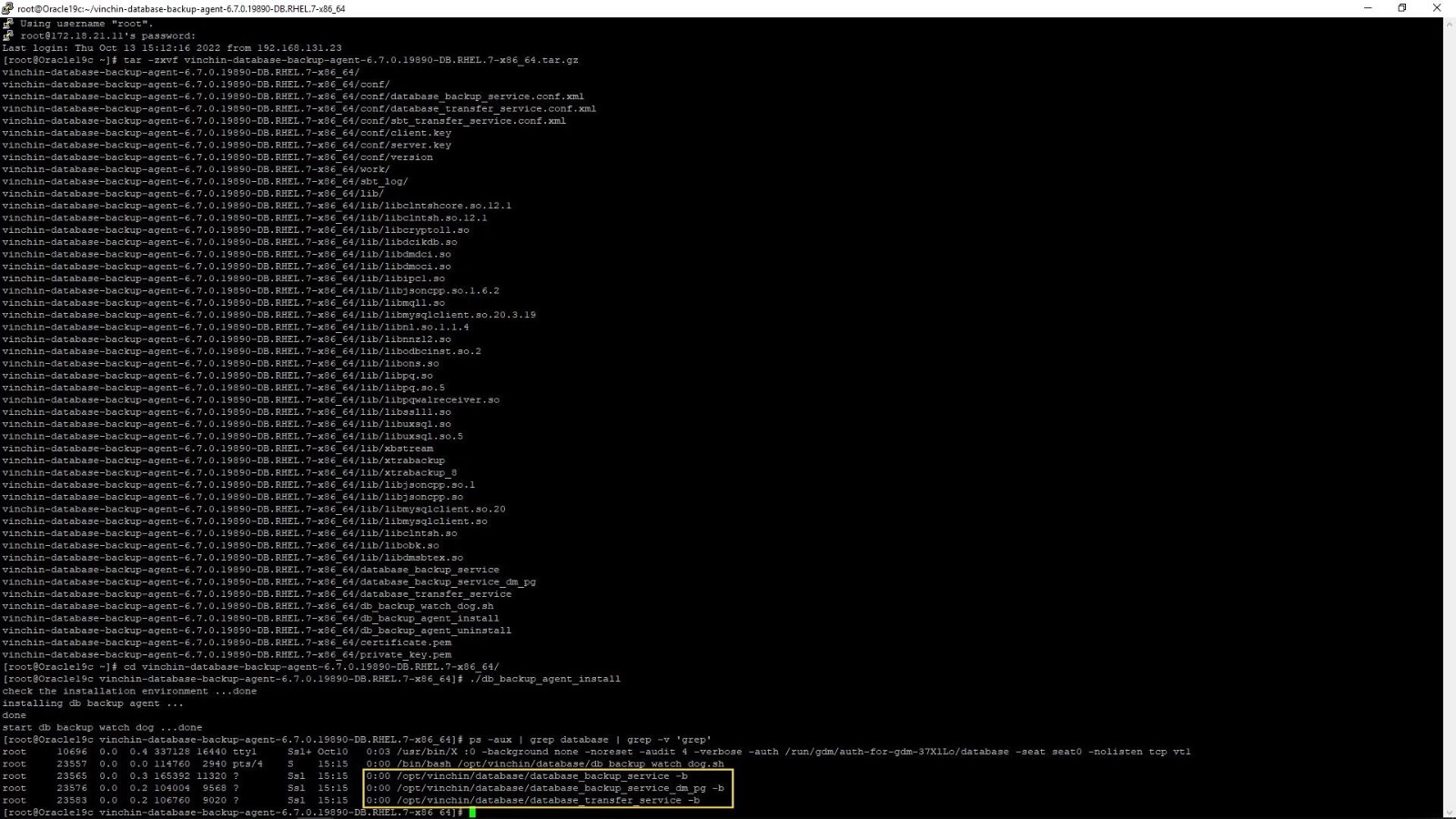This screenshot has height=819, width=1456.
Task: Select the lib/libclntshcore.so.12.1 line
Action: (257, 206)
